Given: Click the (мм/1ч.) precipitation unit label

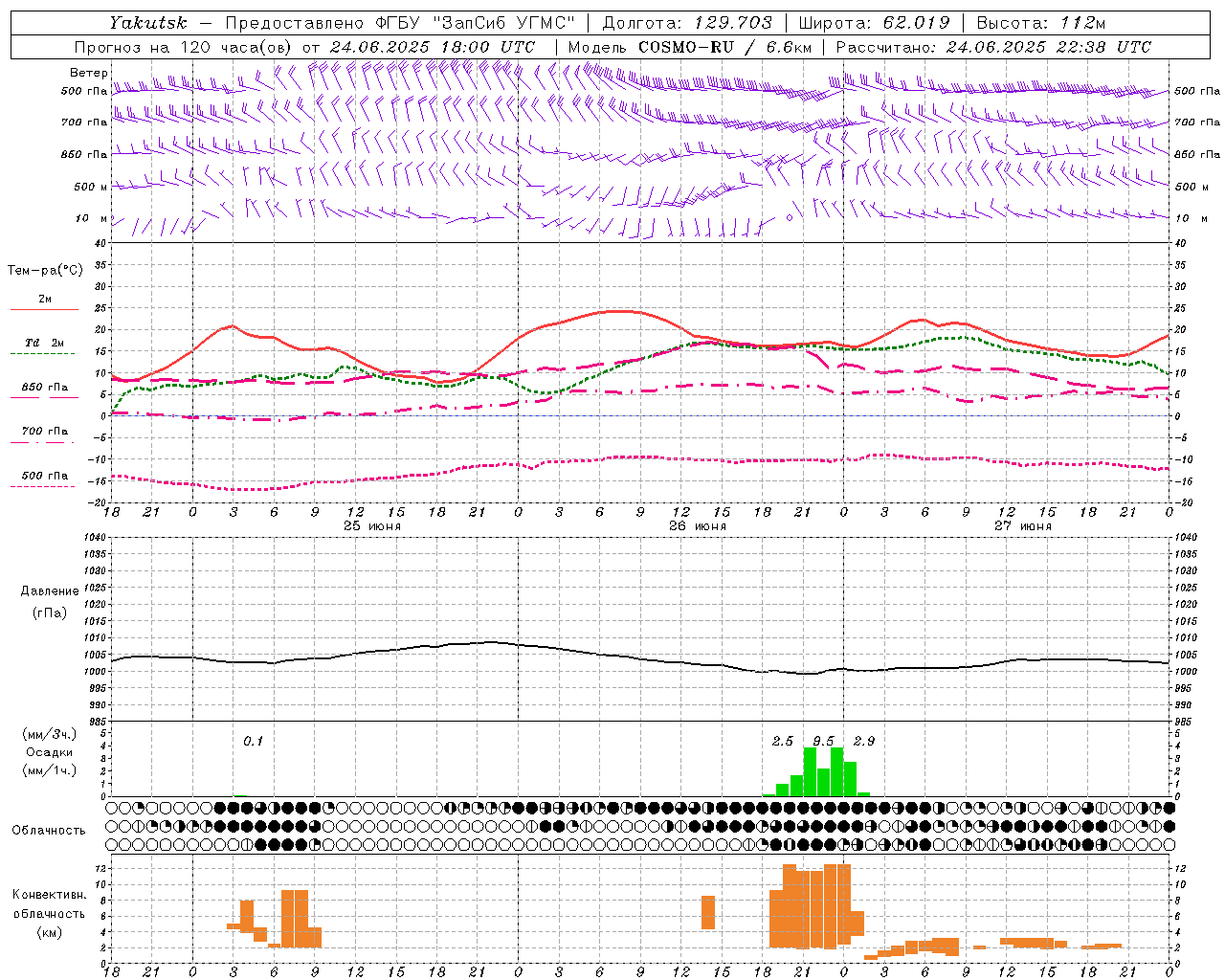Looking at the screenshot, I should pyautogui.click(x=50, y=770).
